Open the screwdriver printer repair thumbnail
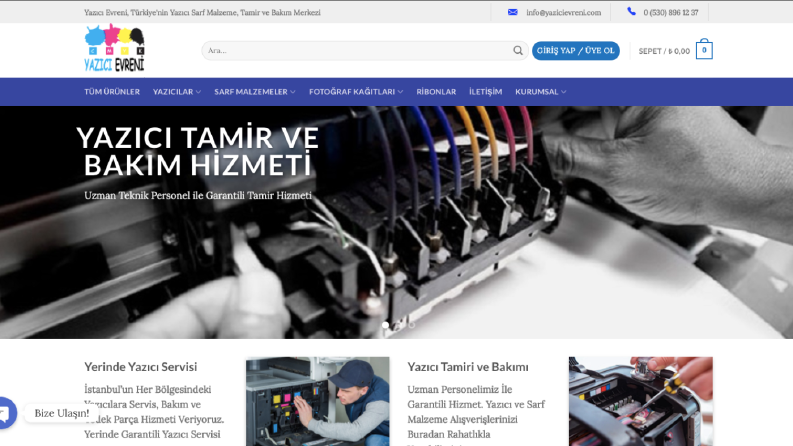The width and height of the screenshot is (793, 446). click(x=641, y=402)
